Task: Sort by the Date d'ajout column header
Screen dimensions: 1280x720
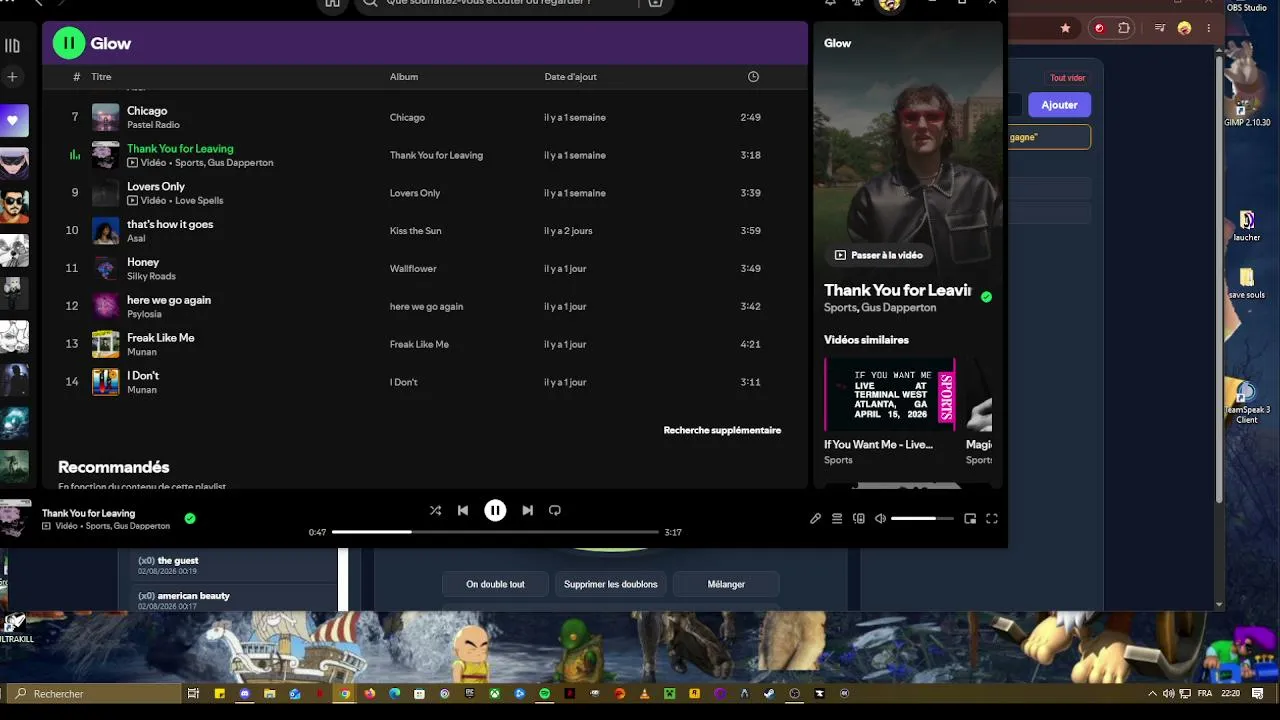Action: point(570,77)
